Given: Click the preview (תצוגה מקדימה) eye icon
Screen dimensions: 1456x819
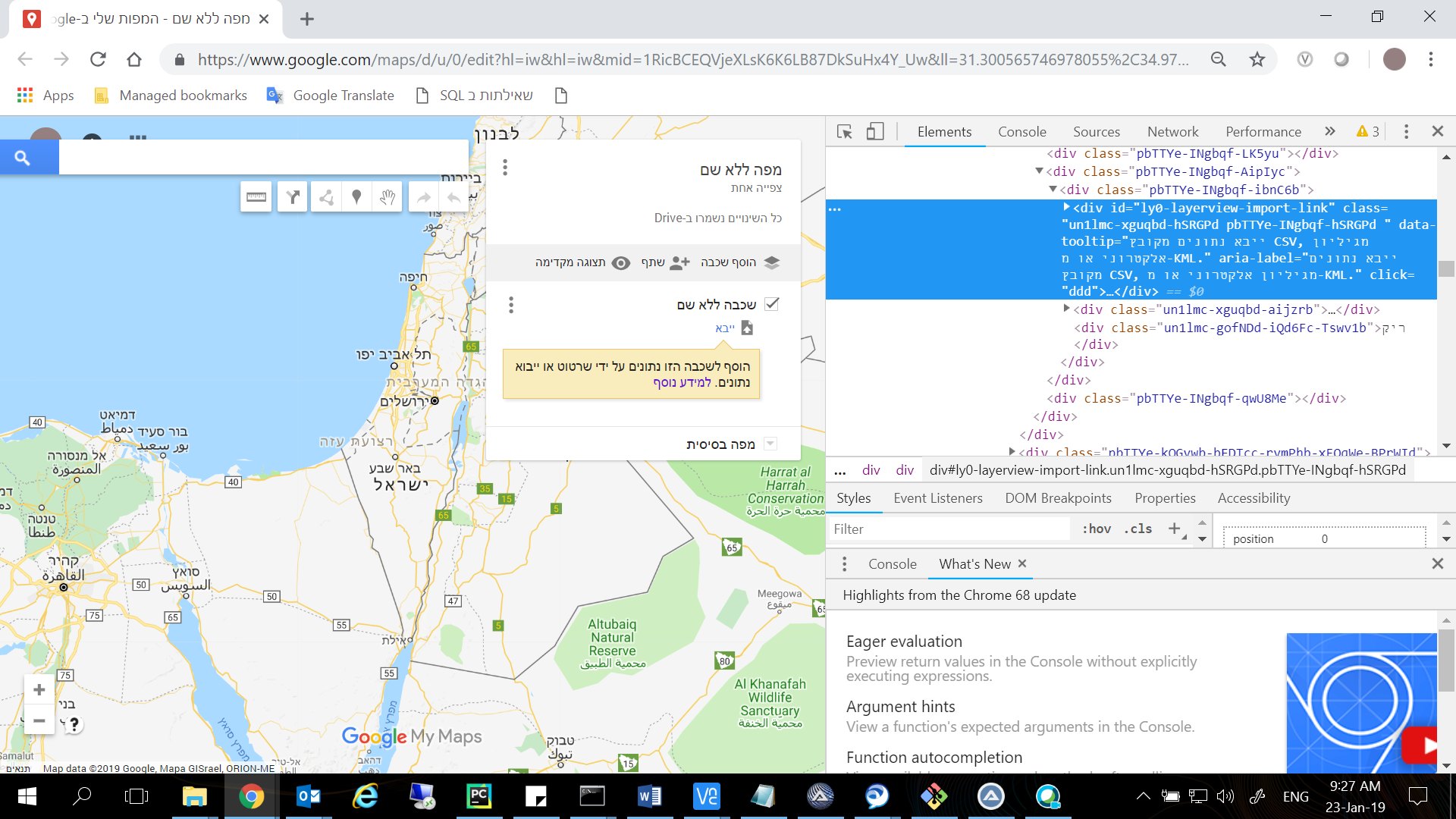Looking at the screenshot, I should click(x=621, y=263).
